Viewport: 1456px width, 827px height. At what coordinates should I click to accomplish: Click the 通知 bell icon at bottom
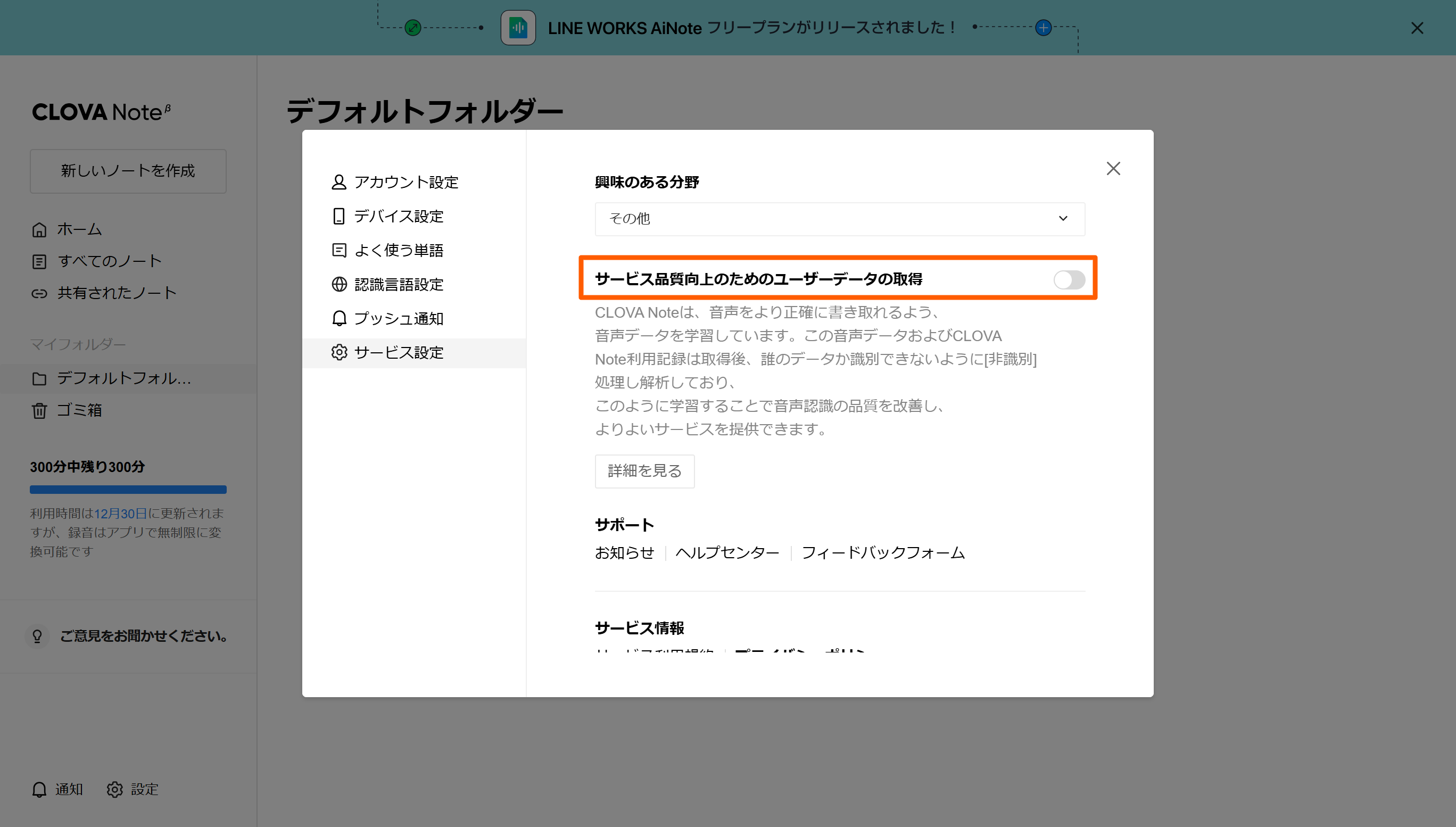click(x=39, y=789)
